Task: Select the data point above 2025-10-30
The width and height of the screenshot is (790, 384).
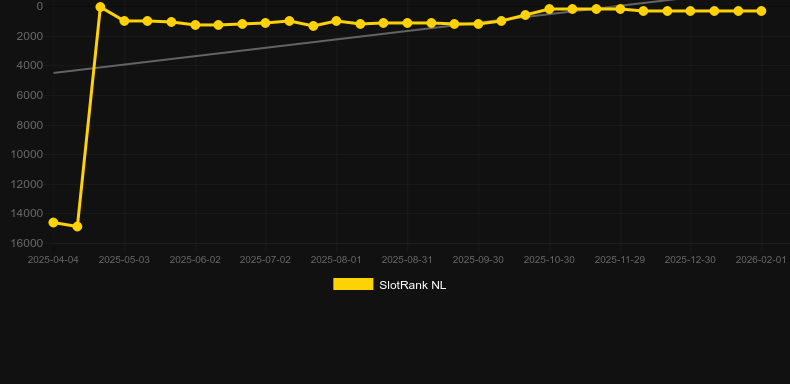Action: point(549,9)
